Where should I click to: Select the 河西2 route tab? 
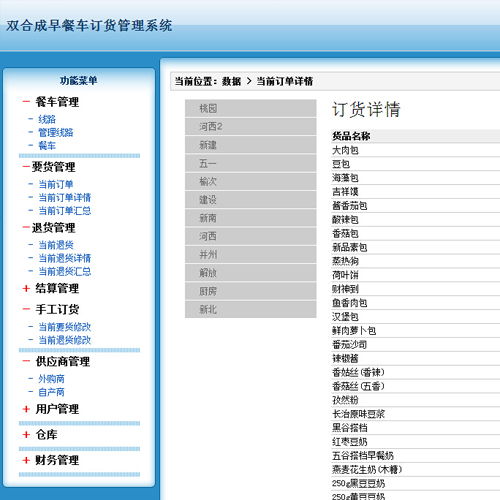coord(251,127)
